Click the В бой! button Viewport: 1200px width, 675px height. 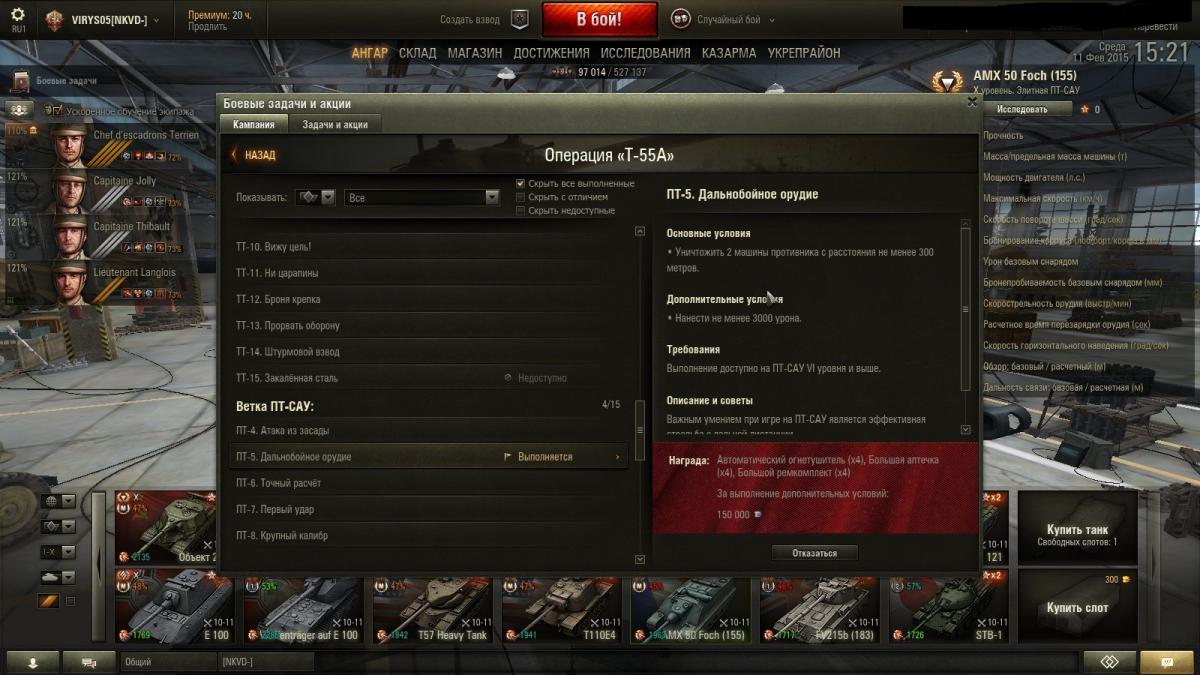(599, 19)
